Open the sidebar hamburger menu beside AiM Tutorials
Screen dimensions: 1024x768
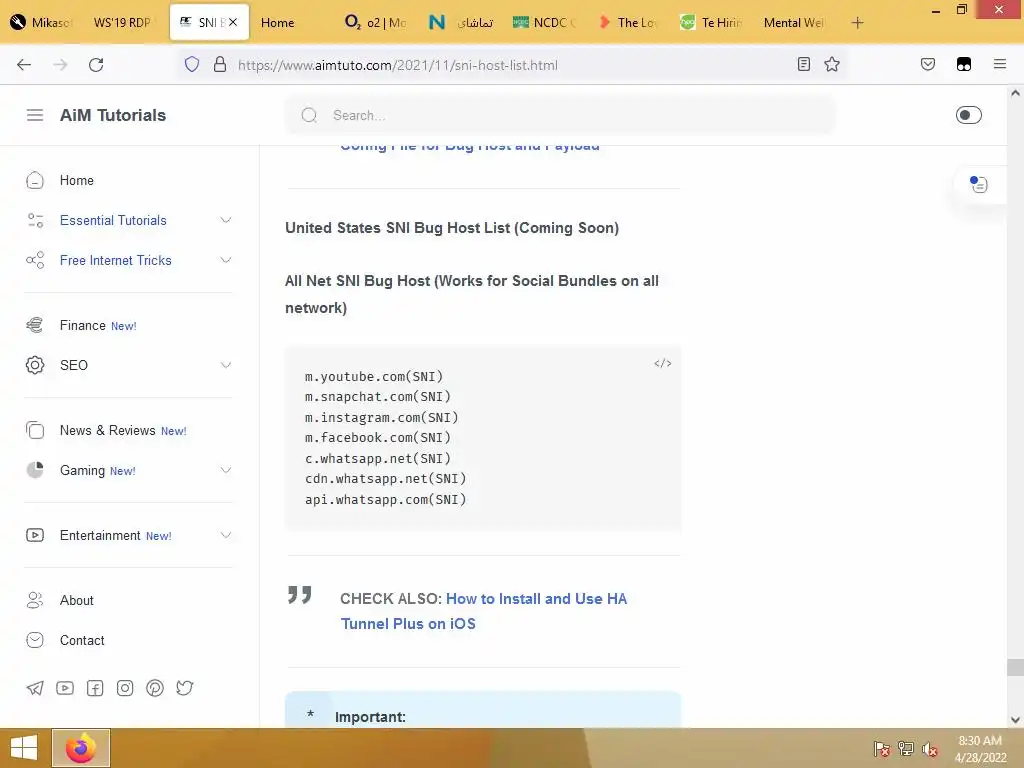35,115
